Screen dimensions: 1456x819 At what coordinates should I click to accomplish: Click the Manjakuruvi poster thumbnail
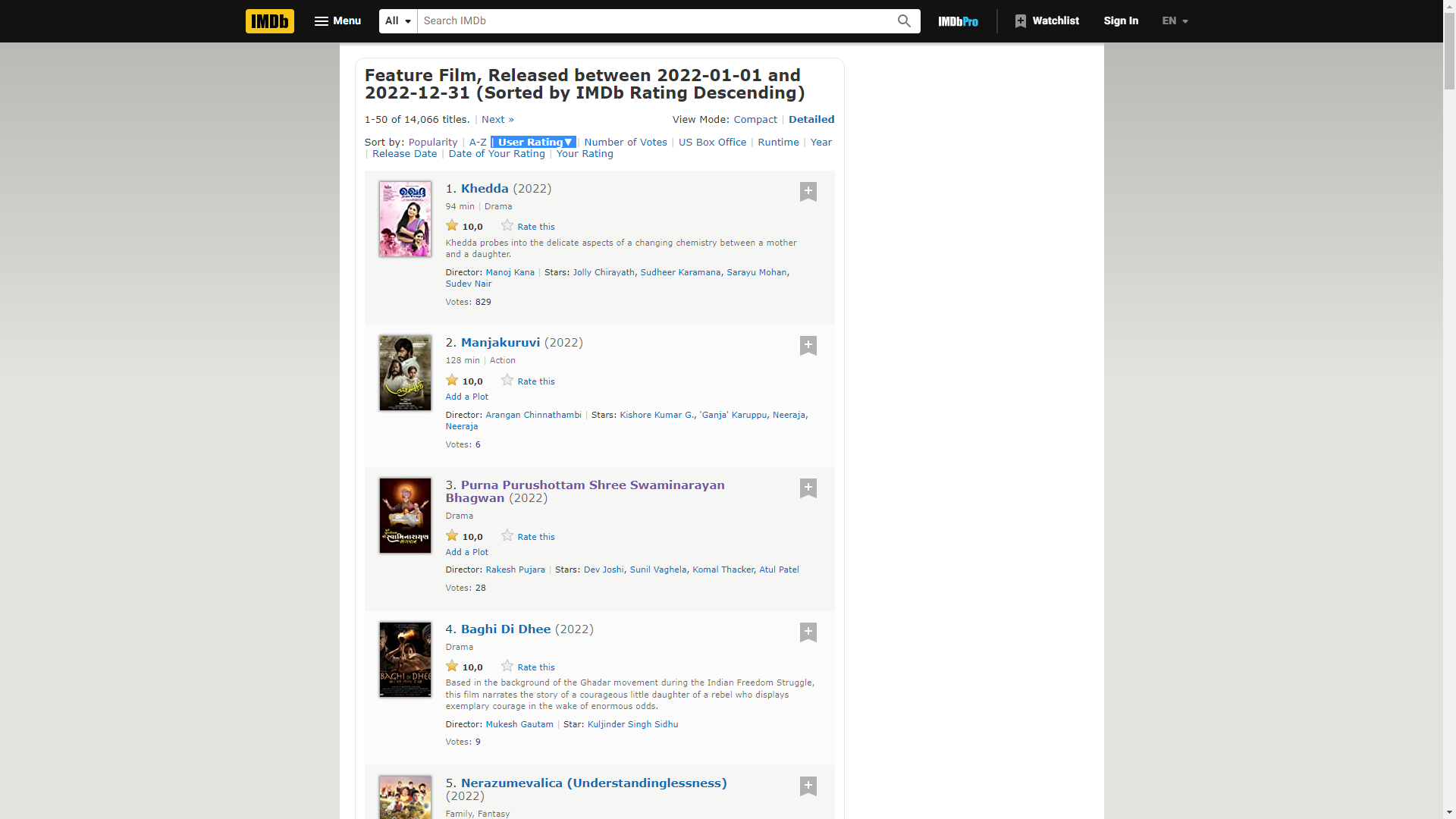pyautogui.click(x=405, y=373)
